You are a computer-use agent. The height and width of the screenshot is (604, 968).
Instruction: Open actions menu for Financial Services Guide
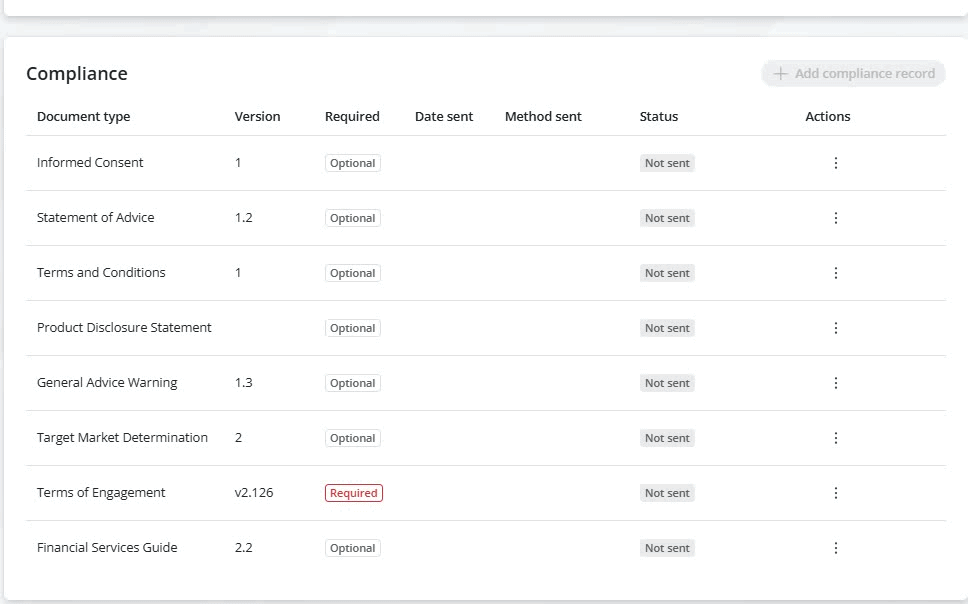point(836,548)
